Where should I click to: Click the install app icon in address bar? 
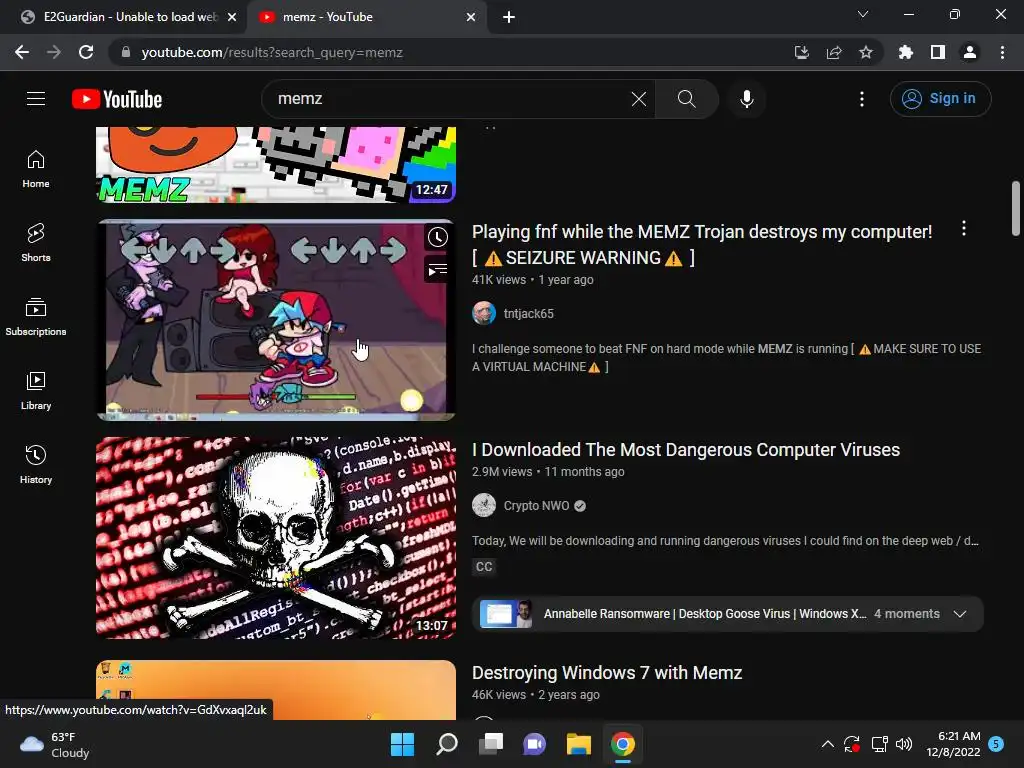(x=801, y=52)
